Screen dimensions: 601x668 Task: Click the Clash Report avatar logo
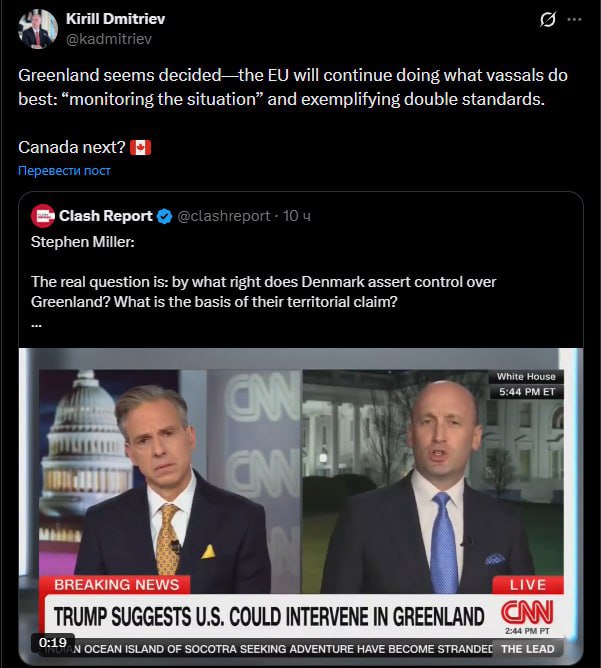pos(43,216)
